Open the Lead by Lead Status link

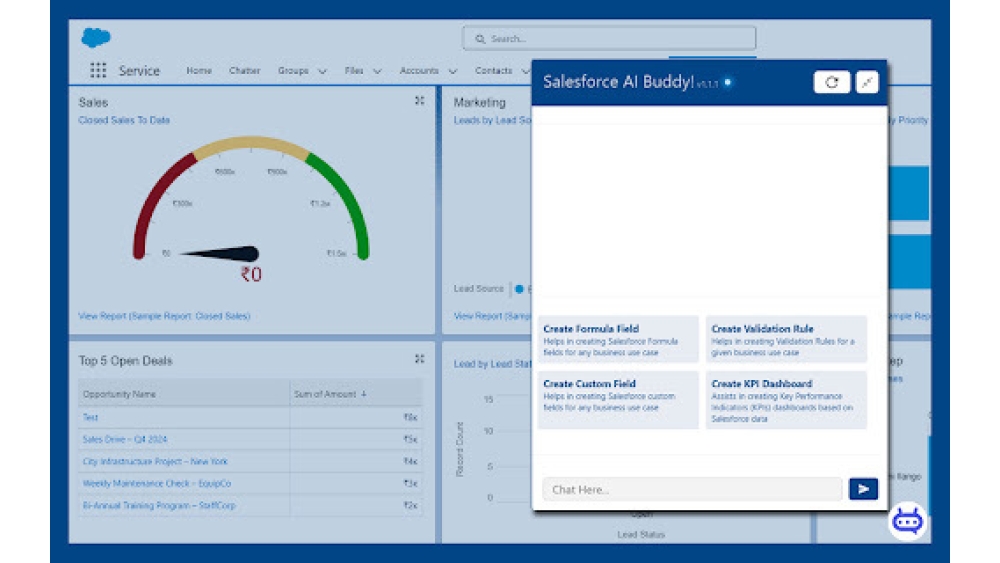pos(492,363)
